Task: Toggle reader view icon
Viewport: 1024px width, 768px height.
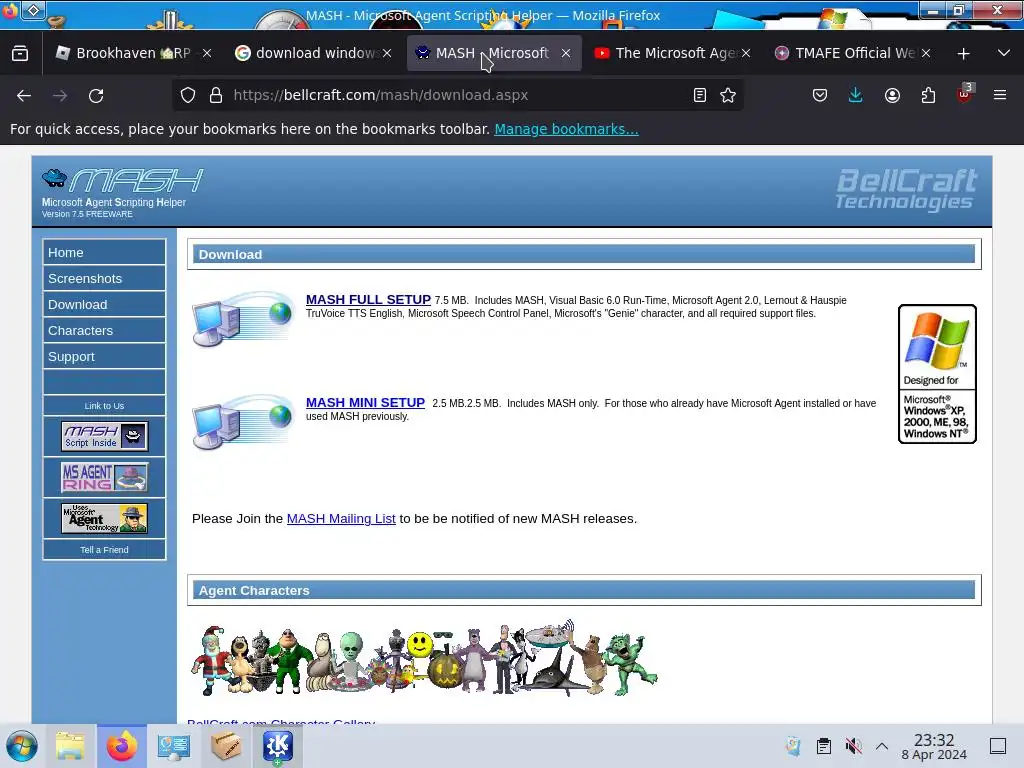Action: (699, 95)
